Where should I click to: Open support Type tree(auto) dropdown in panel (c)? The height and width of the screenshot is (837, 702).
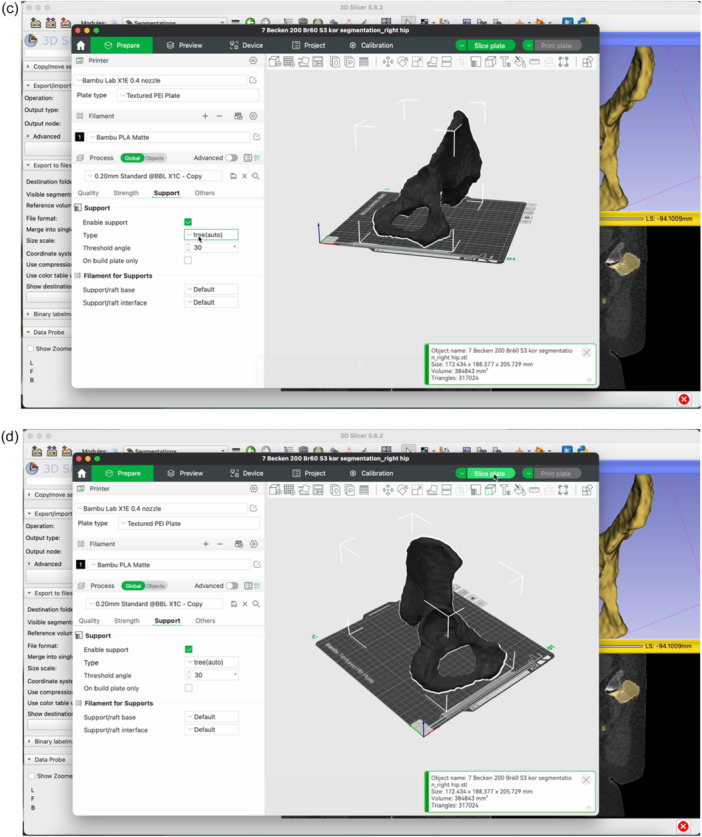[211, 235]
